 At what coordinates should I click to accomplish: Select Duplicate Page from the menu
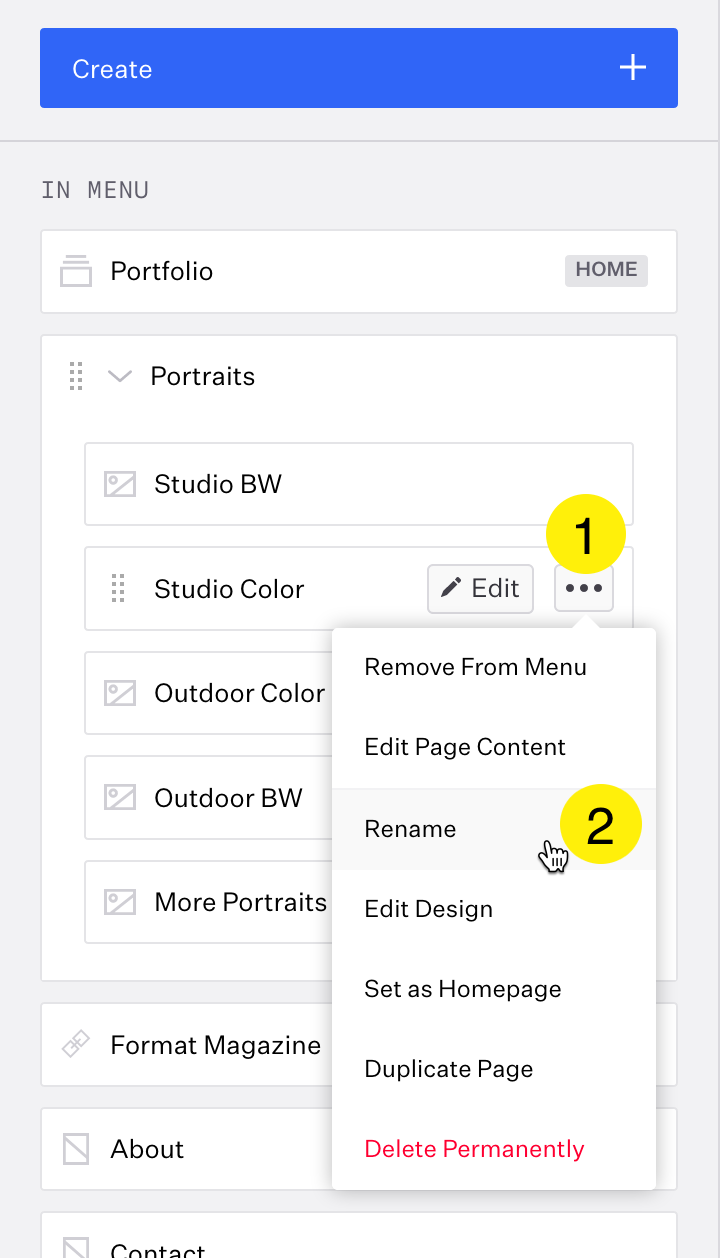coord(449,1069)
